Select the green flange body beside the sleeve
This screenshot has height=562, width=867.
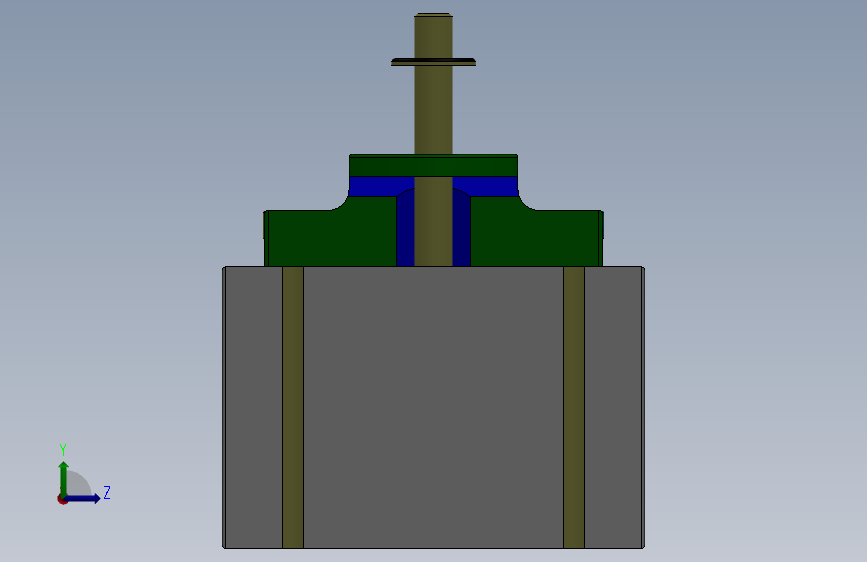332,238
